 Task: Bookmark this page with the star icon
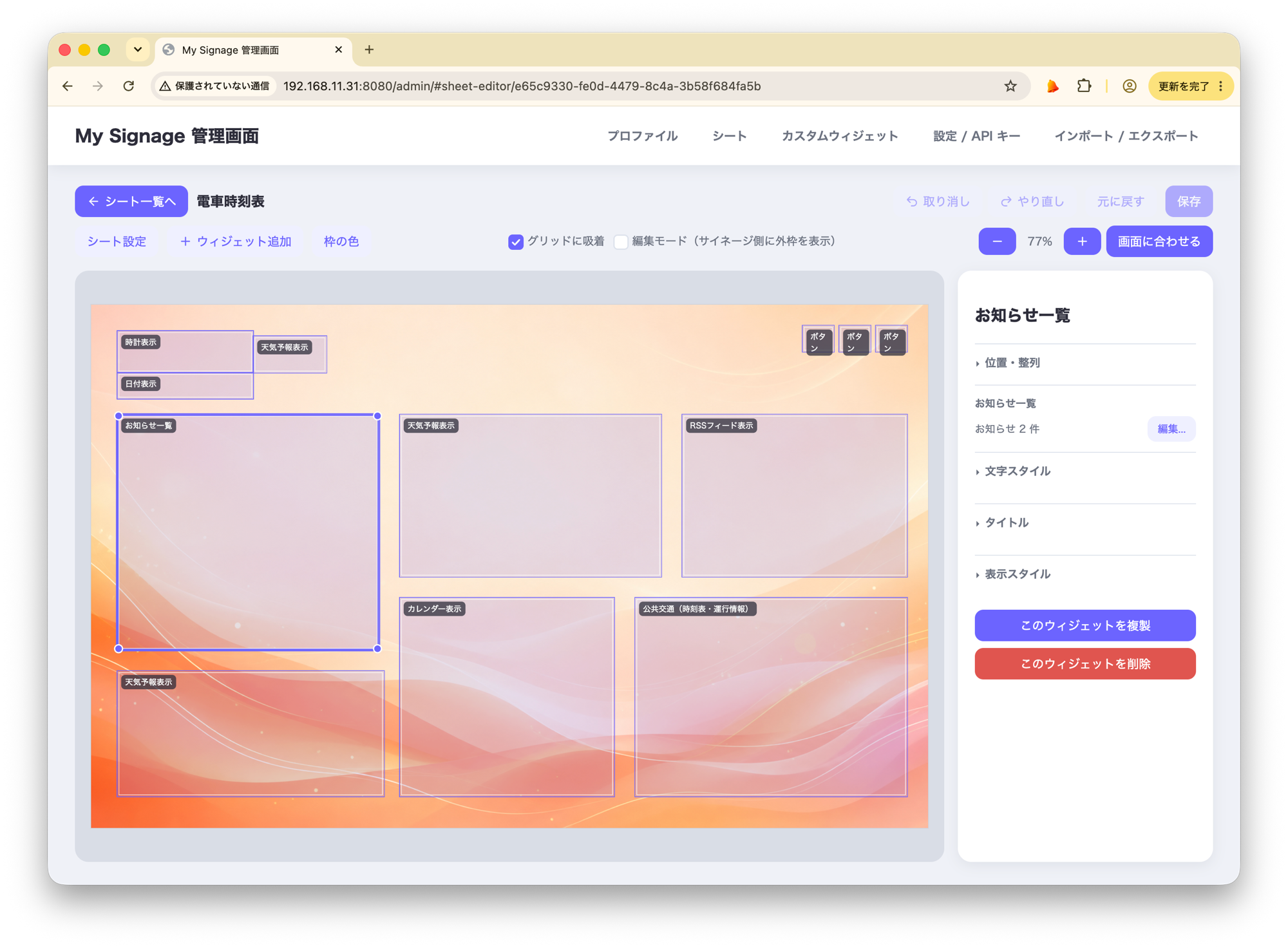(1010, 86)
